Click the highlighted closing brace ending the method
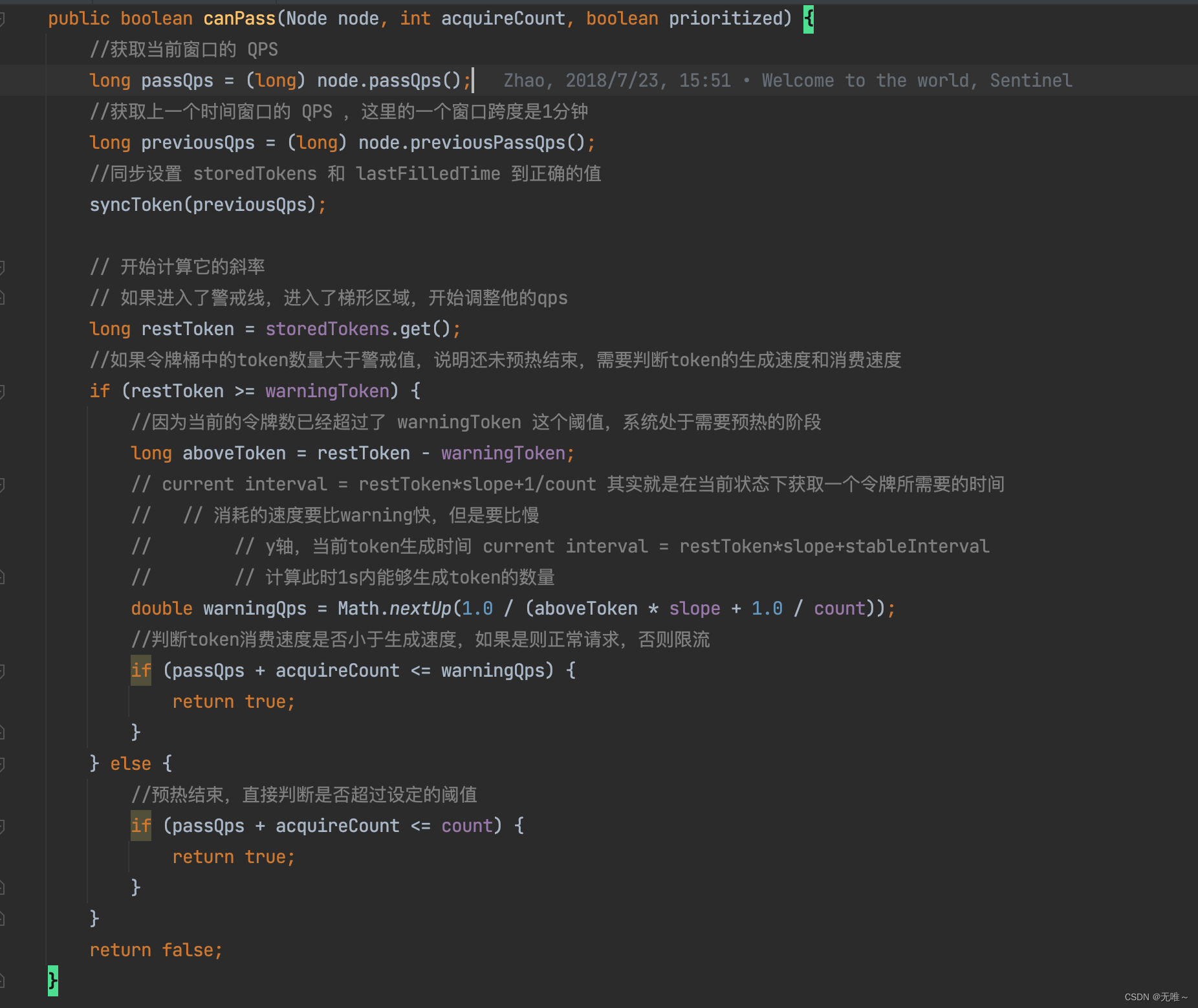Image resolution: width=1198 pixels, height=1008 pixels. [x=52, y=981]
